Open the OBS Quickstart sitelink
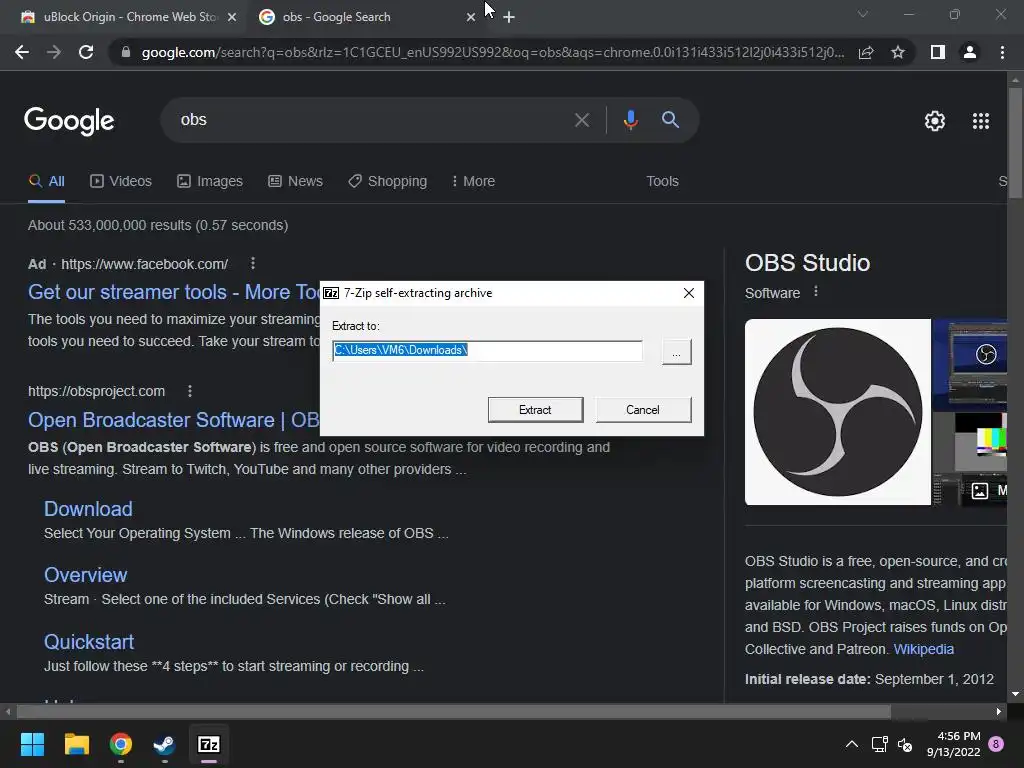 pos(89,642)
